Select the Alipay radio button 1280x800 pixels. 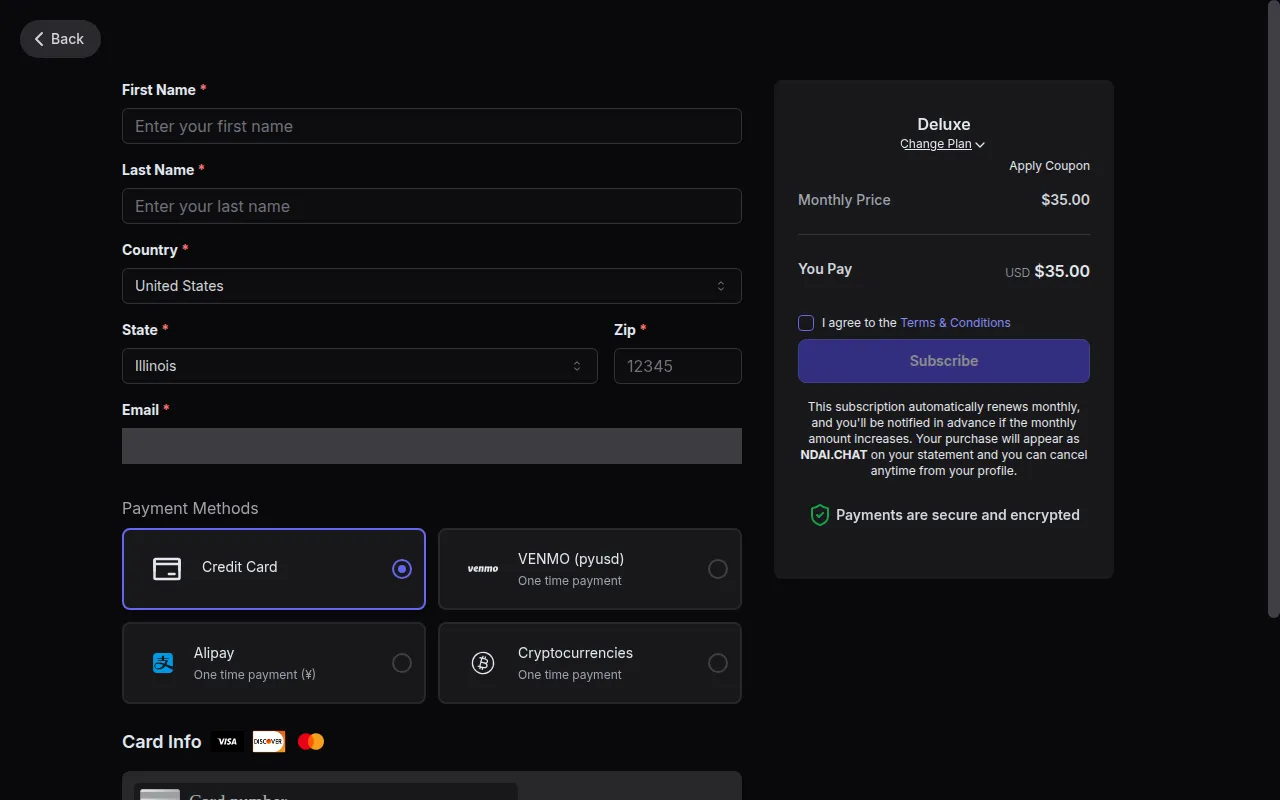point(402,663)
